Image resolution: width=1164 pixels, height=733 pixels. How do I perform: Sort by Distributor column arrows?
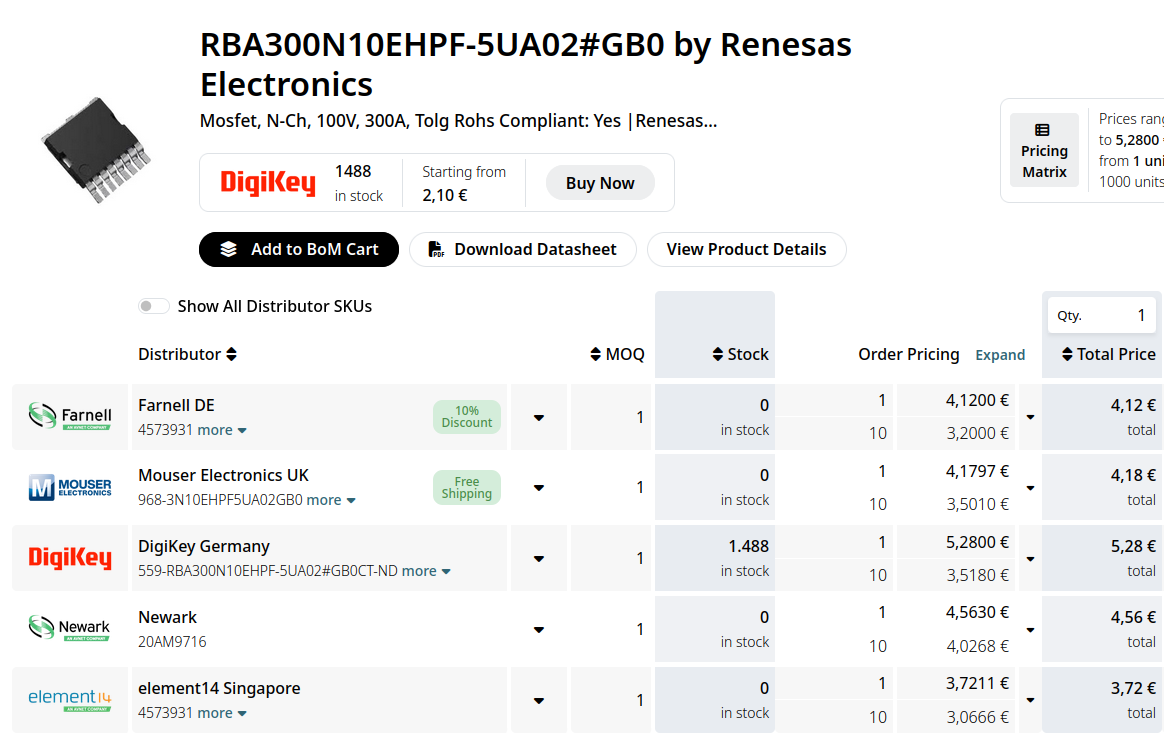pyautogui.click(x=232, y=354)
